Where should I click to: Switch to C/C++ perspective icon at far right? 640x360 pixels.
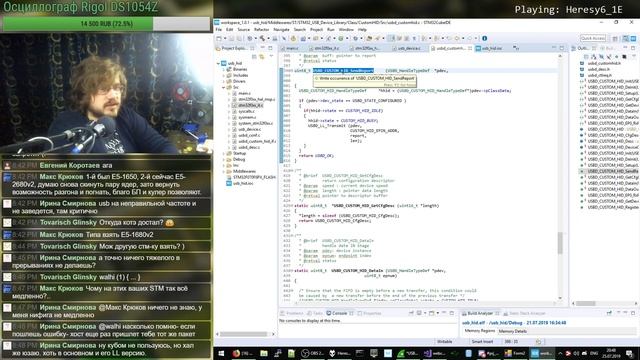coord(633,38)
